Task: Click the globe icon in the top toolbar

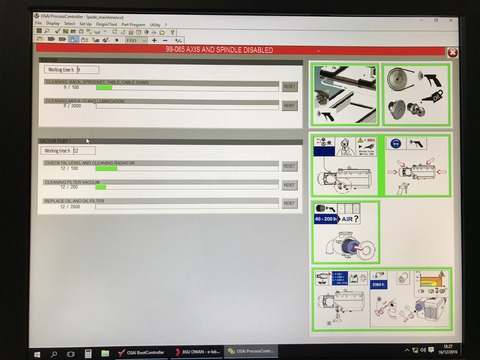Action: point(146,32)
